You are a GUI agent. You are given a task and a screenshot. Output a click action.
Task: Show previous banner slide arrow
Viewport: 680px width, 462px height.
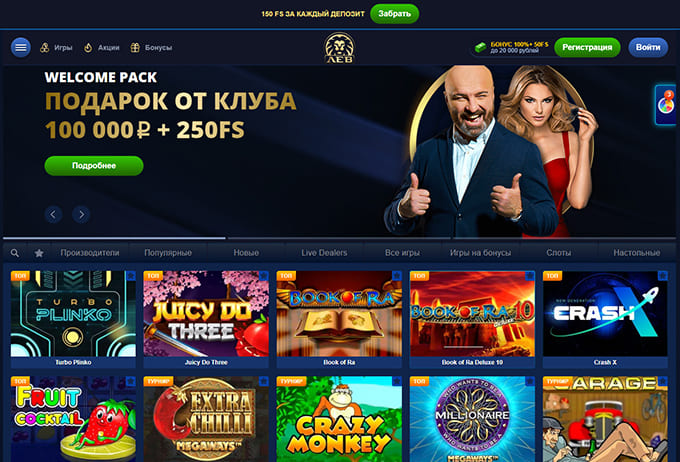coord(53,214)
